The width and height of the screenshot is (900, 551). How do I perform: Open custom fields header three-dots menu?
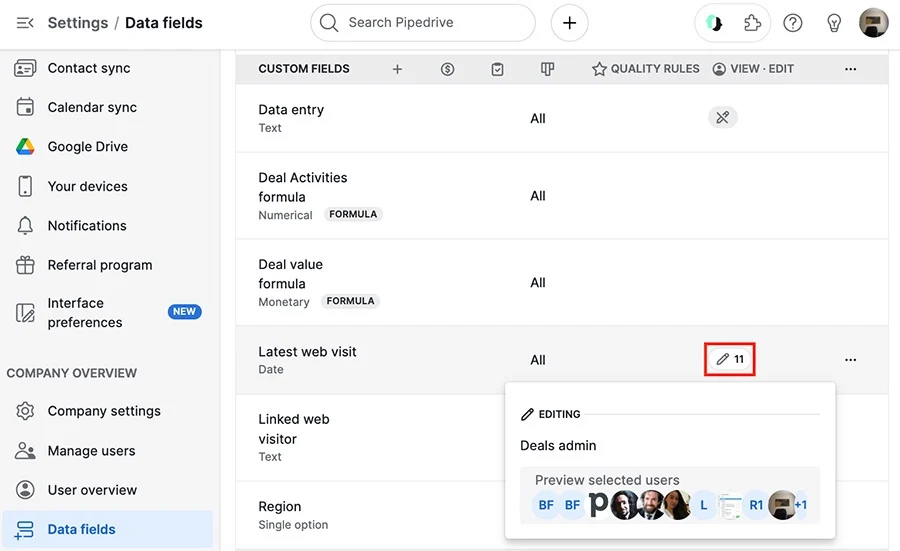pyautogui.click(x=851, y=69)
